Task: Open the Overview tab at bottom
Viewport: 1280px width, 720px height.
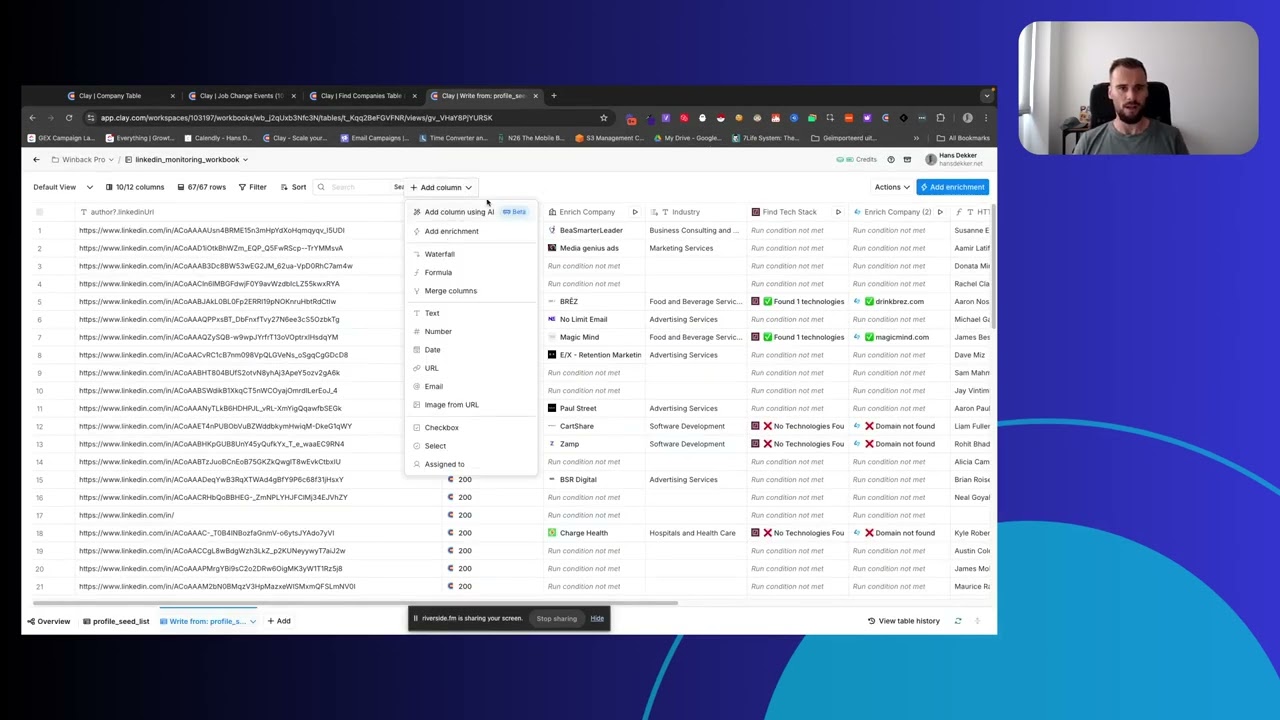Action: pos(49,621)
